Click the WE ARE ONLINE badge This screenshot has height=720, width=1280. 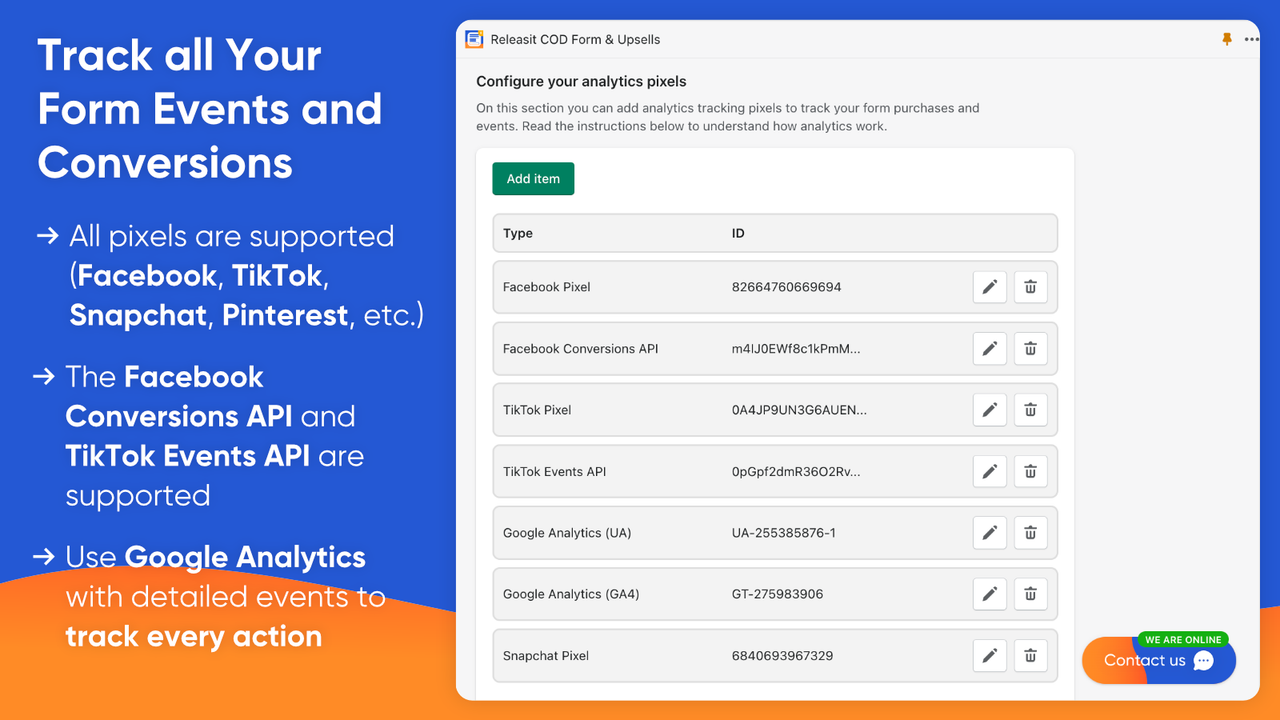click(x=1183, y=640)
